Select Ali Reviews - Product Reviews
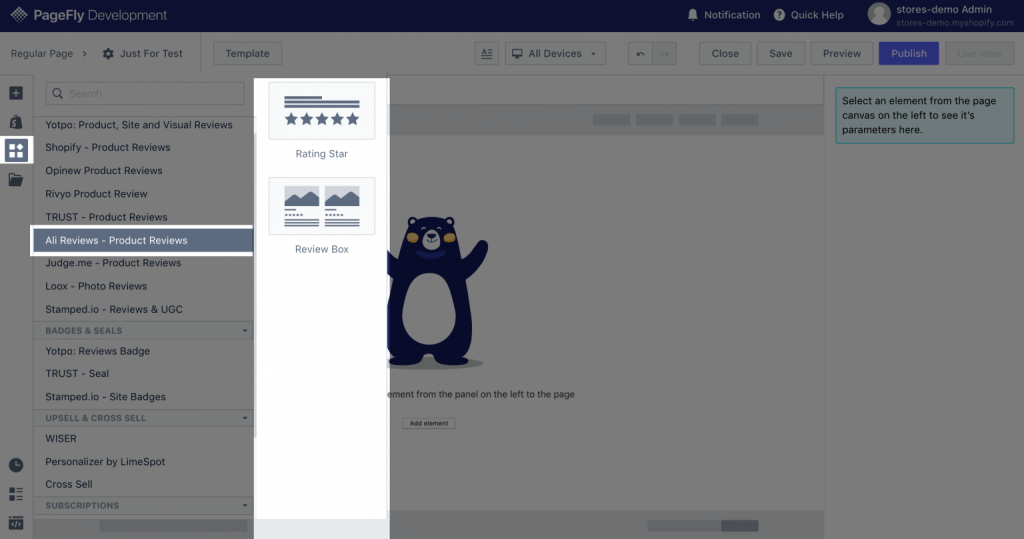 143,240
